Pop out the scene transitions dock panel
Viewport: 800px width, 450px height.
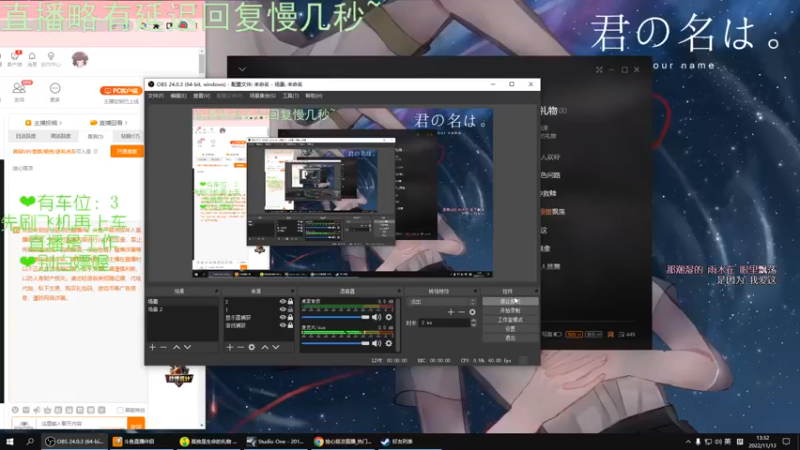[x=475, y=291]
